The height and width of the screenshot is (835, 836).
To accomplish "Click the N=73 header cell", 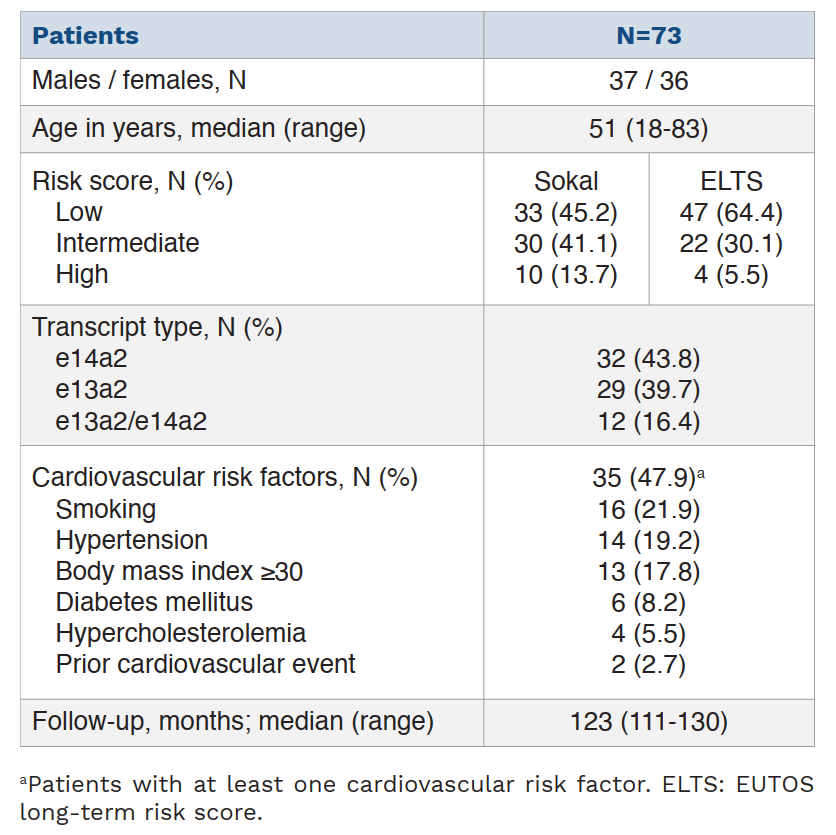I will point(649,36).
